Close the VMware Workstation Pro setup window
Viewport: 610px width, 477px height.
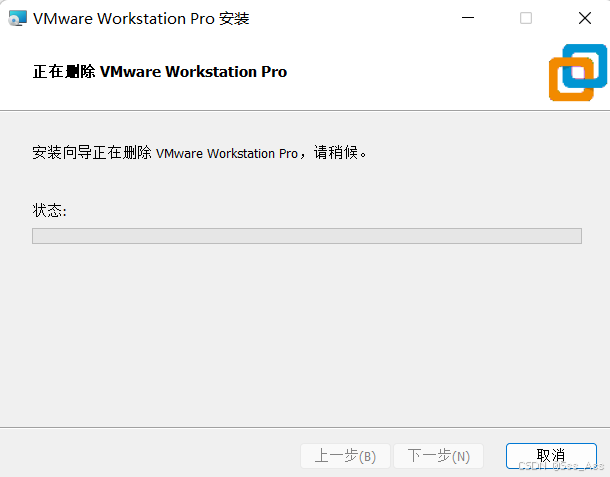point(585,18)
